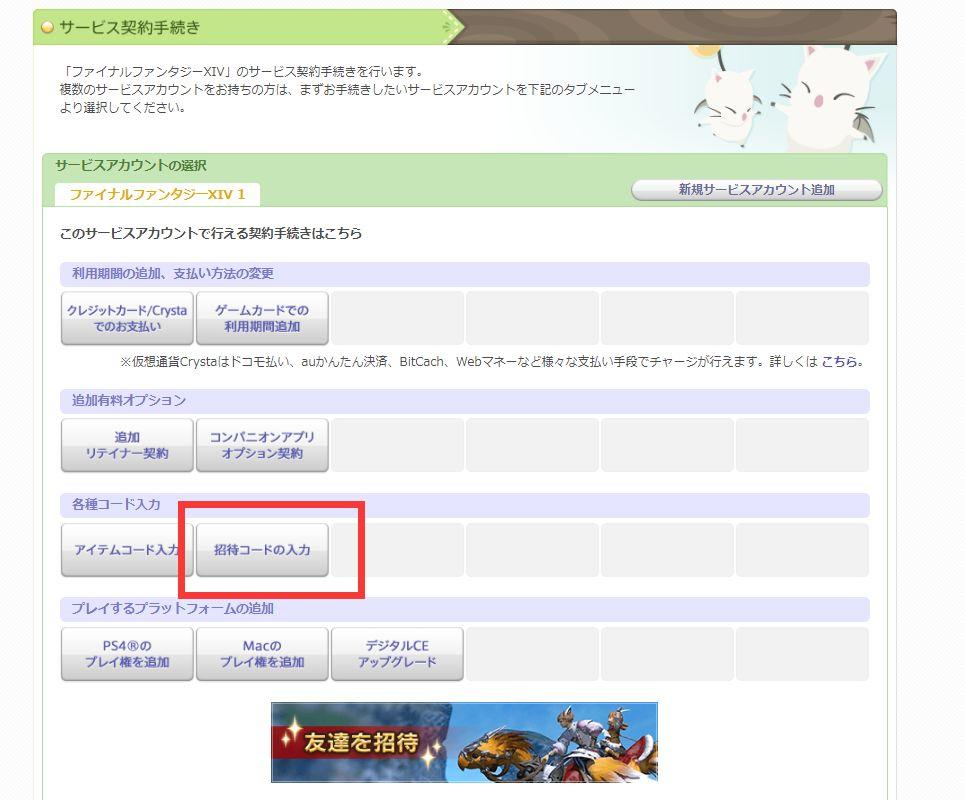The width and height of the screenshot is (965, 800).
Task: Open デジタルCE アップグレード
Action: tap(397, 654)
